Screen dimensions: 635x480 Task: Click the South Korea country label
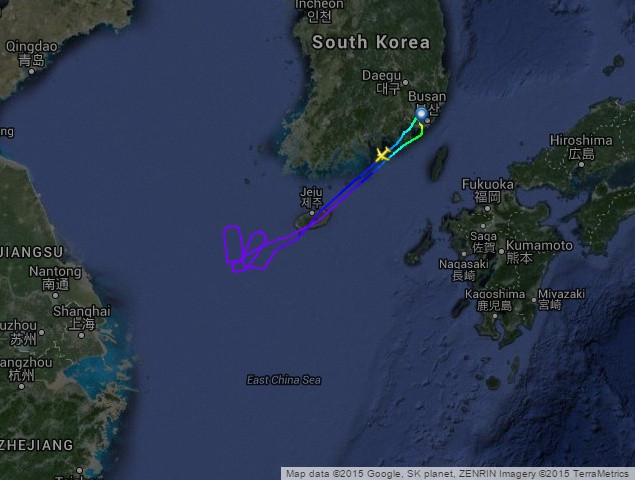tap(371, 43)
